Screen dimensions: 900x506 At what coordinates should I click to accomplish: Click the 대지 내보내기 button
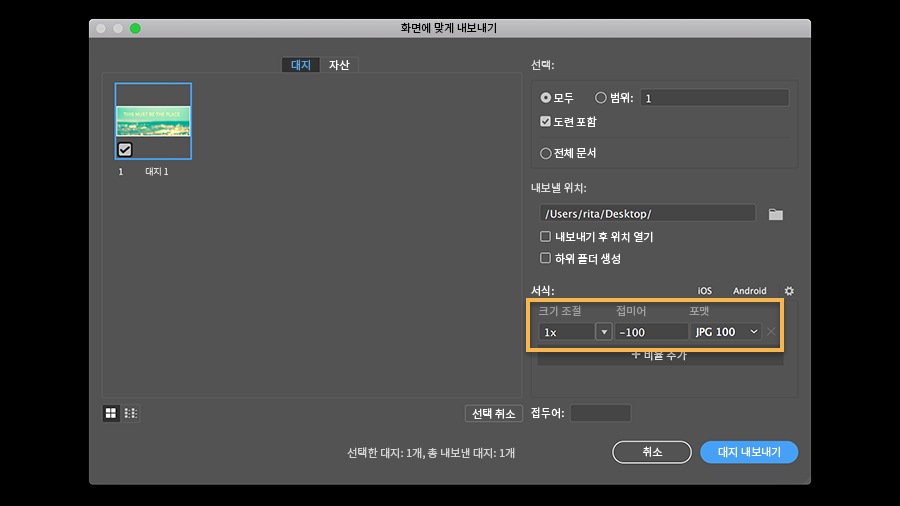749,452
